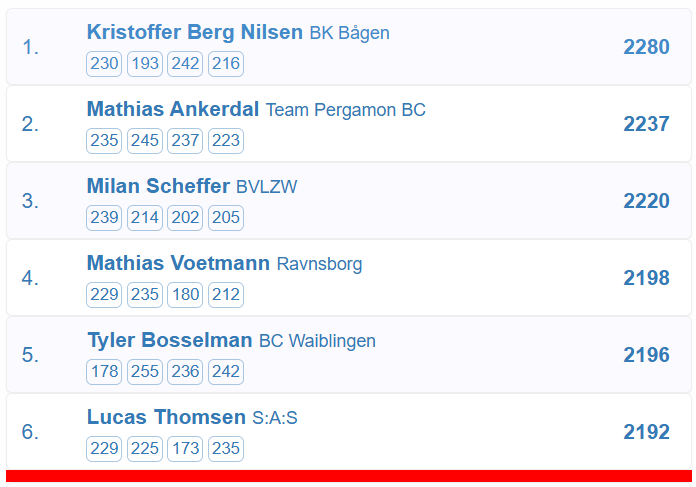Open Milan Scheffer's player link
The width and height of the screenshot is (696, 487).
[x=158, y=186]
